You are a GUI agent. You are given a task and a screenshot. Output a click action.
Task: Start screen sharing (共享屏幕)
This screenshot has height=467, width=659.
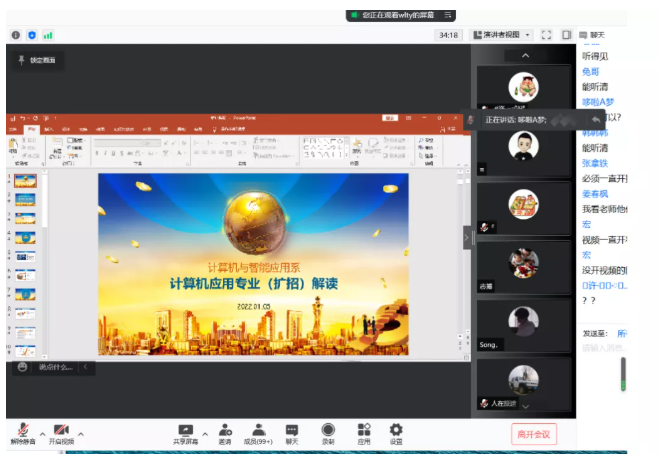coord(185,434)
